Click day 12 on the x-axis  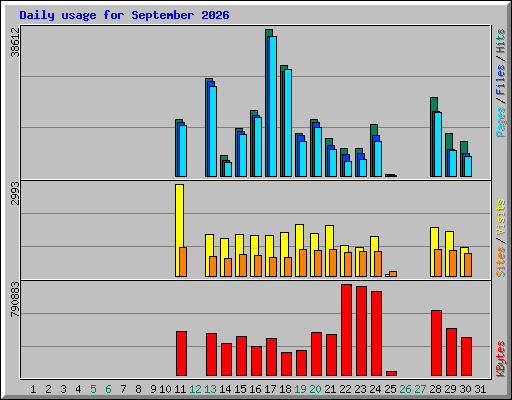click(195, 389)
